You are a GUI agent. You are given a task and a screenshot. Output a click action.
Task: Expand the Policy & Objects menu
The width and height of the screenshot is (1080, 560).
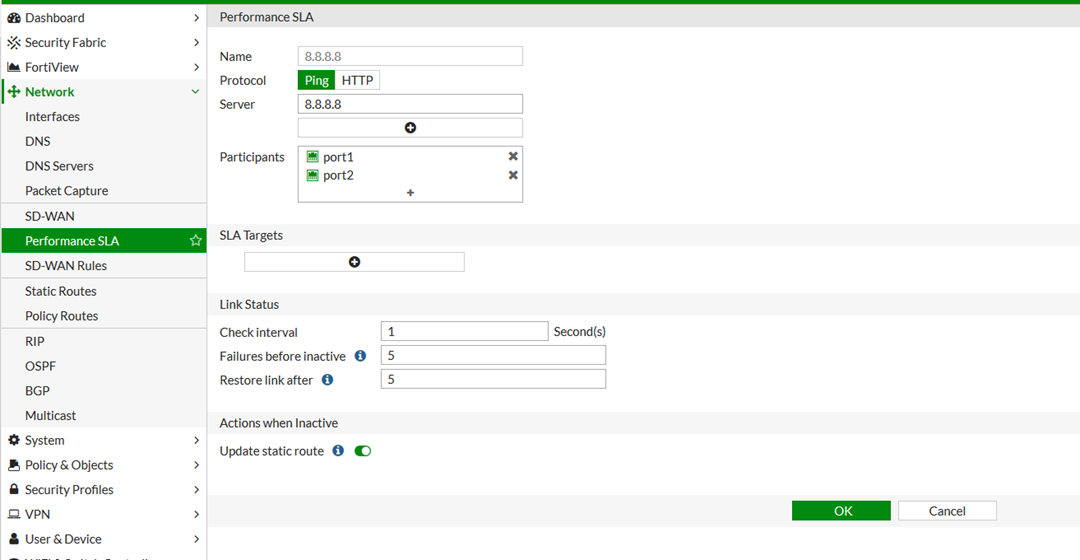196,465
